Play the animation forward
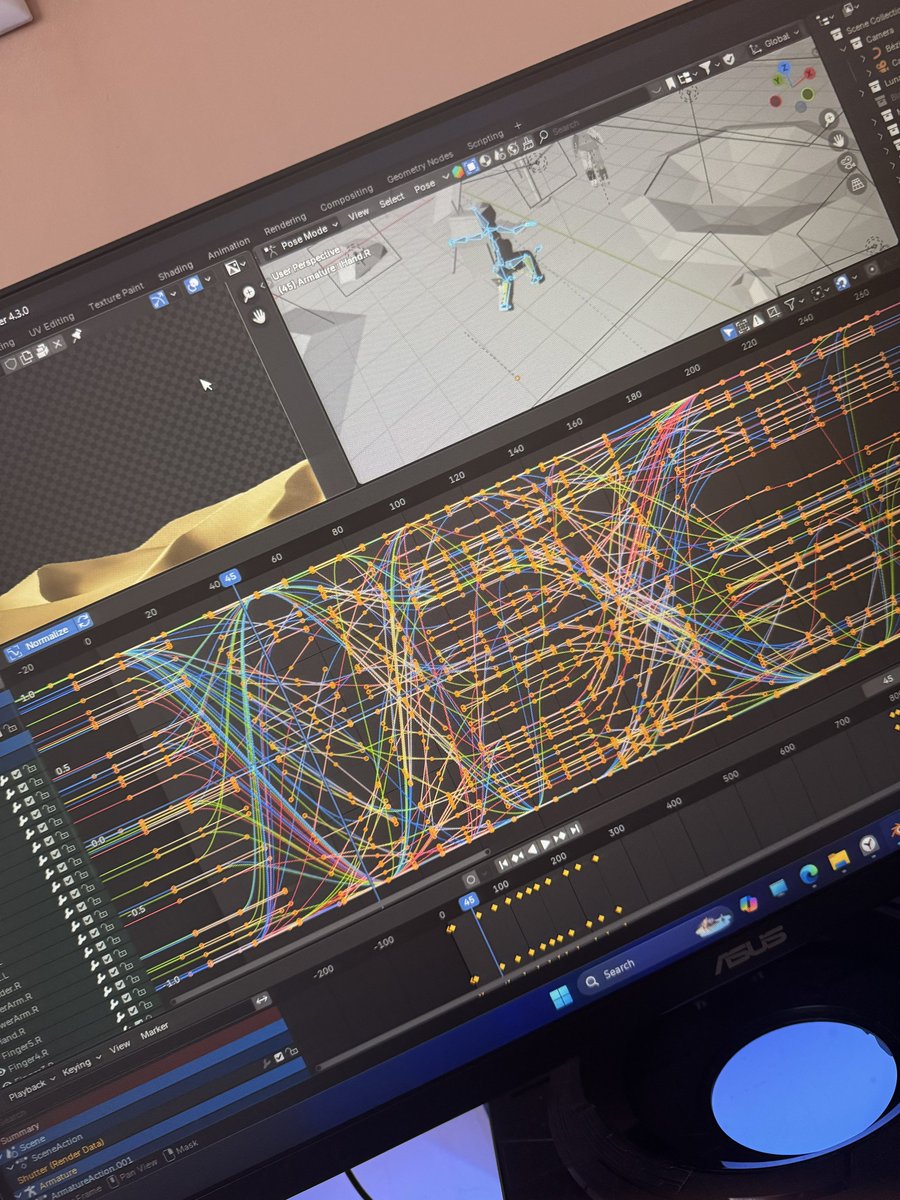The width and height of the screenshot is (900, 1200). coord(546,845)
